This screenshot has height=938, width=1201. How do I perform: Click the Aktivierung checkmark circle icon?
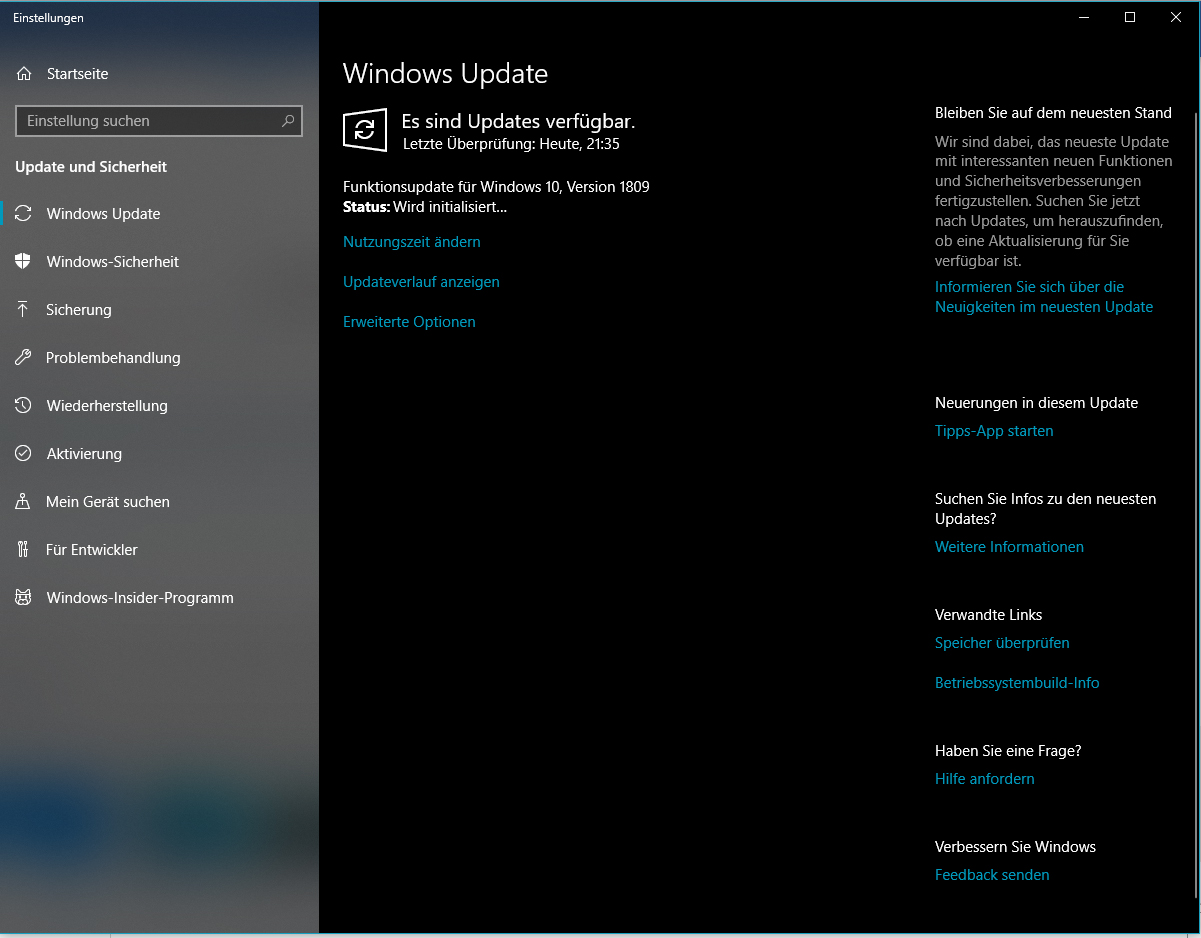24,454
